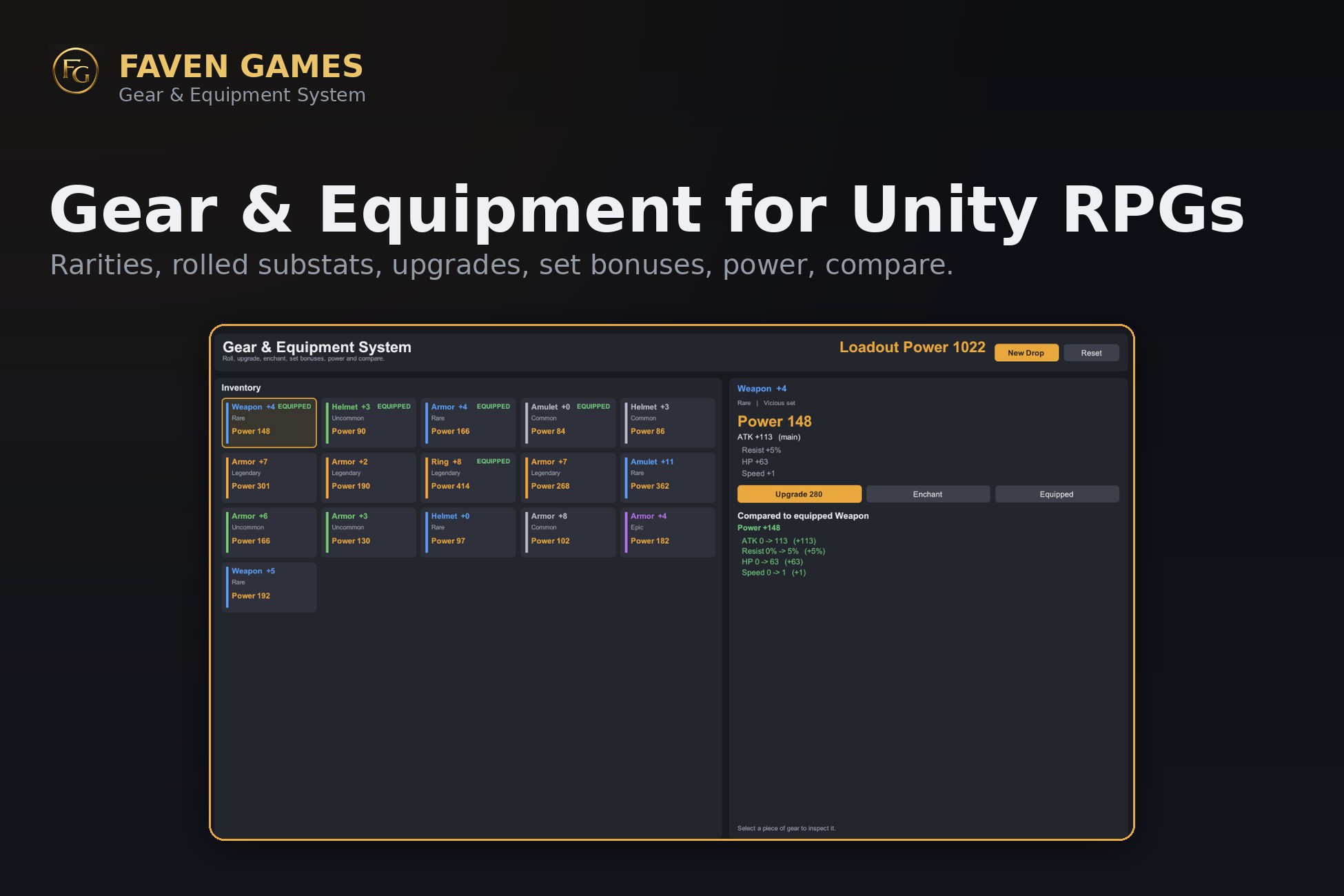
Task: Click the Enchant button
Action: tap(928, 494)
